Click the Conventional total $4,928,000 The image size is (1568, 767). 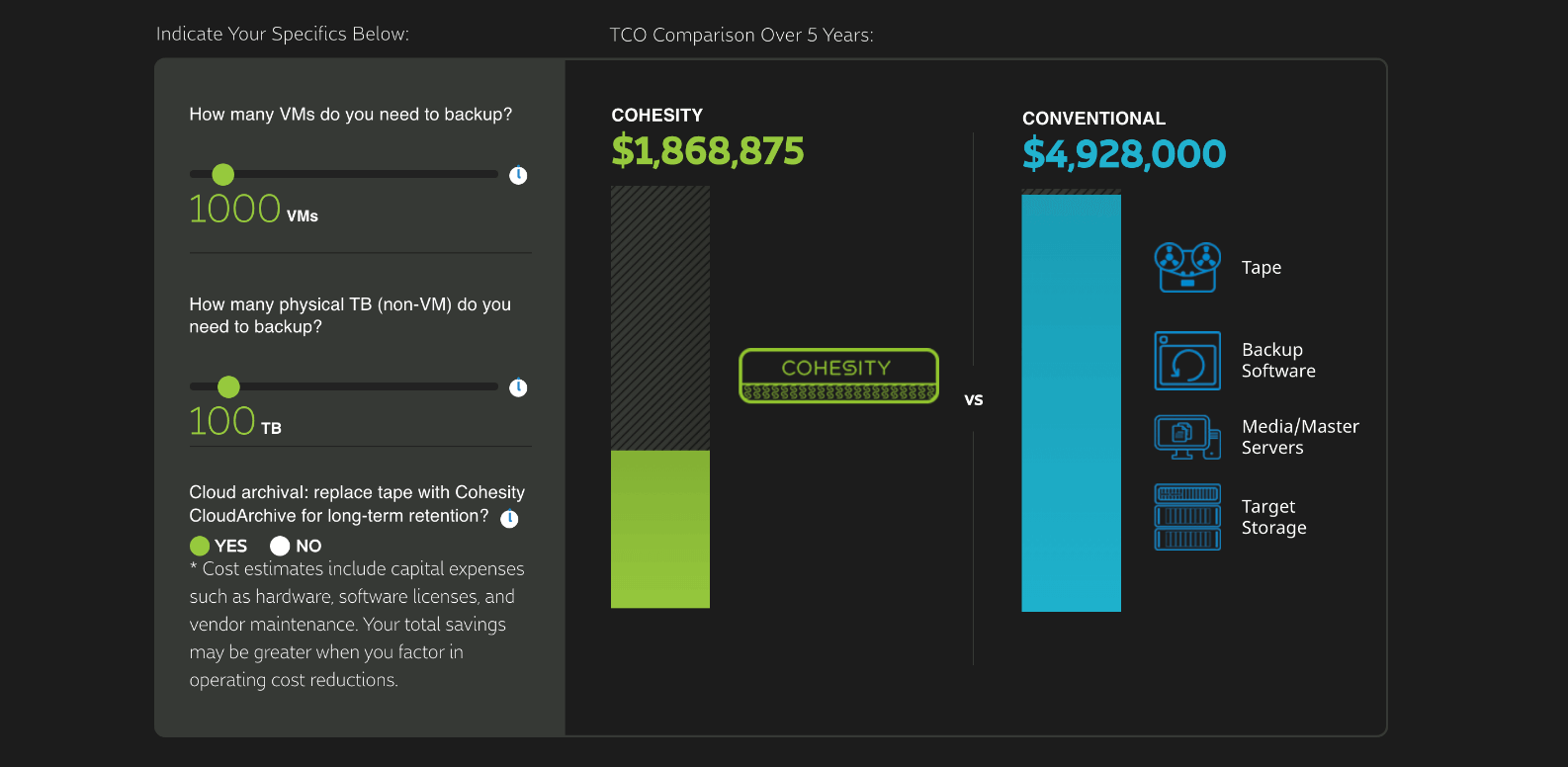tap(1124, 154)
